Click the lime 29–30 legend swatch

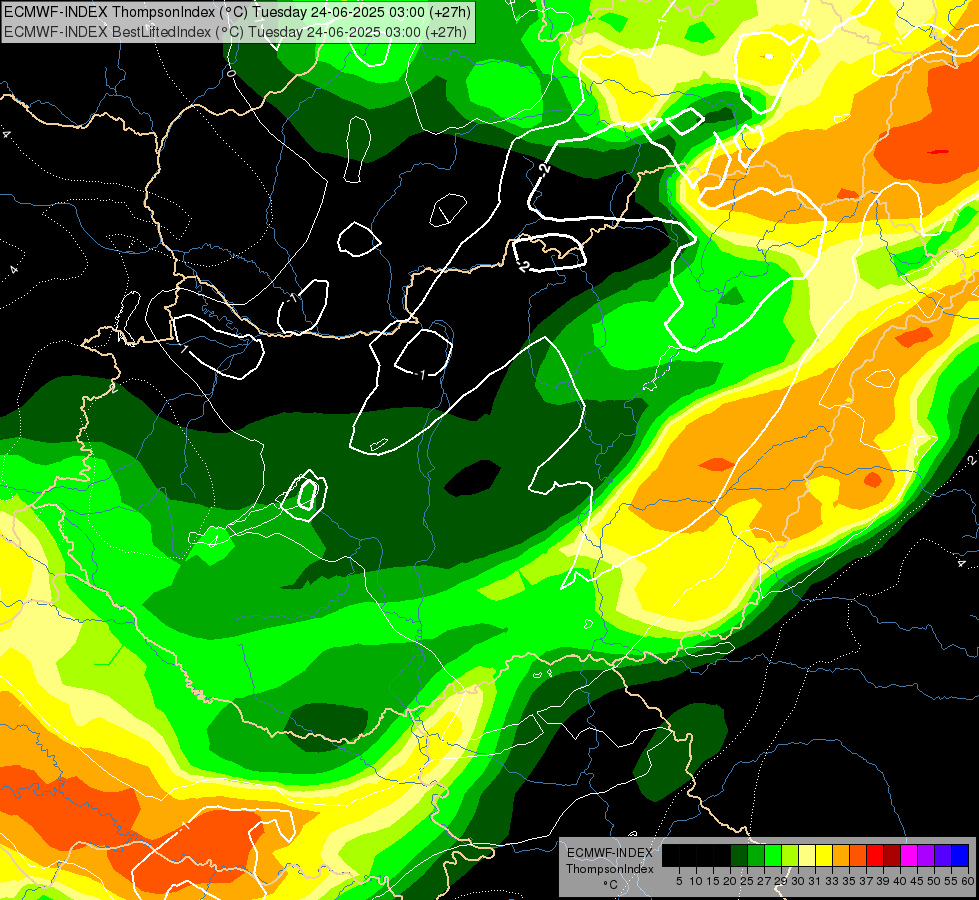click(x=790, y=855)
